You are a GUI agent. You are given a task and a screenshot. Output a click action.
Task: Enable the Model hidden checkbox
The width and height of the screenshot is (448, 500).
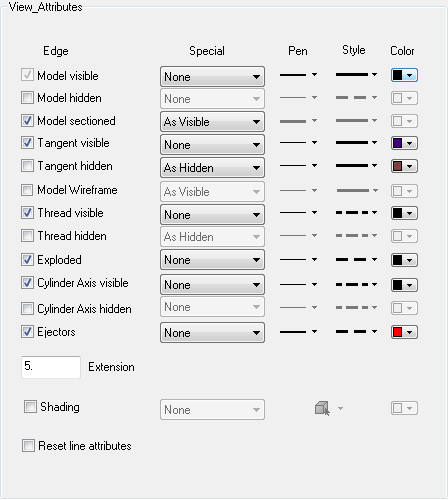27,98
